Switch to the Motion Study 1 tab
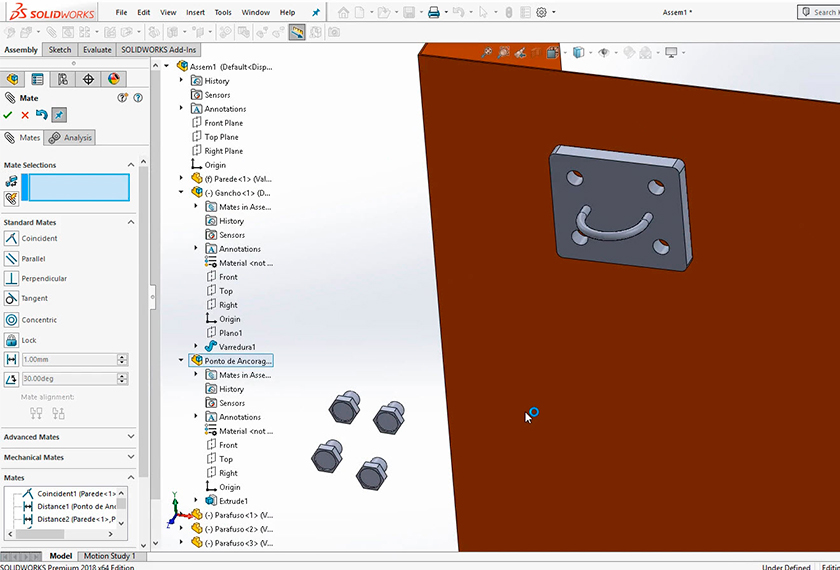The image size is (840, 570). (x=109, y=556)
